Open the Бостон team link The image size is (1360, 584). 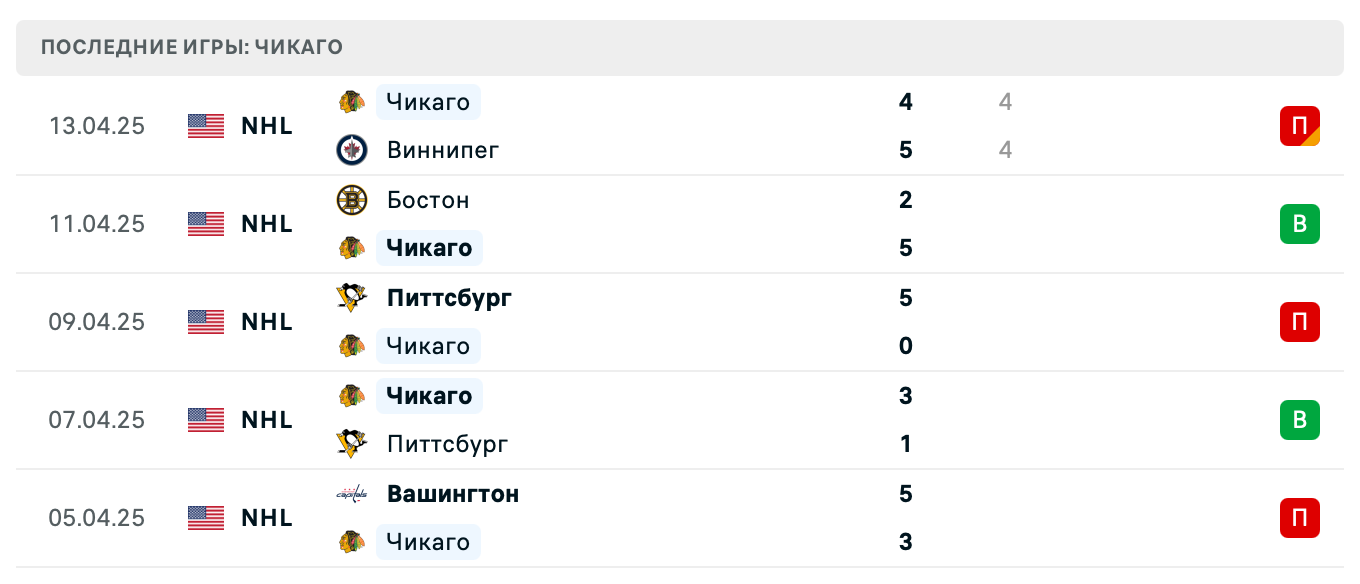click(428, 200)
